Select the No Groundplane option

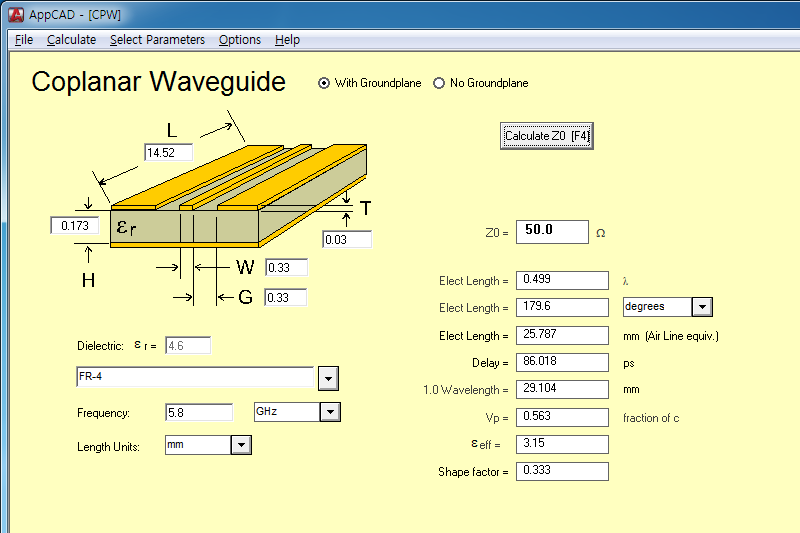click(439, 83)
